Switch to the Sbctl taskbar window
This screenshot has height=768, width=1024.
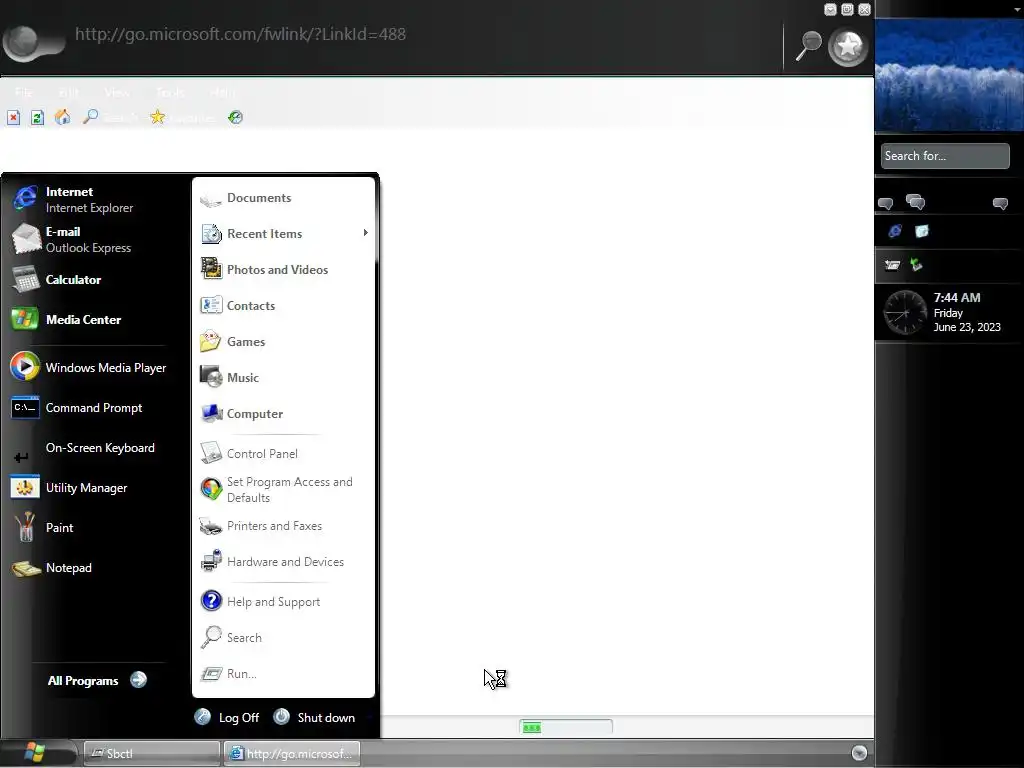click(152, 754)
